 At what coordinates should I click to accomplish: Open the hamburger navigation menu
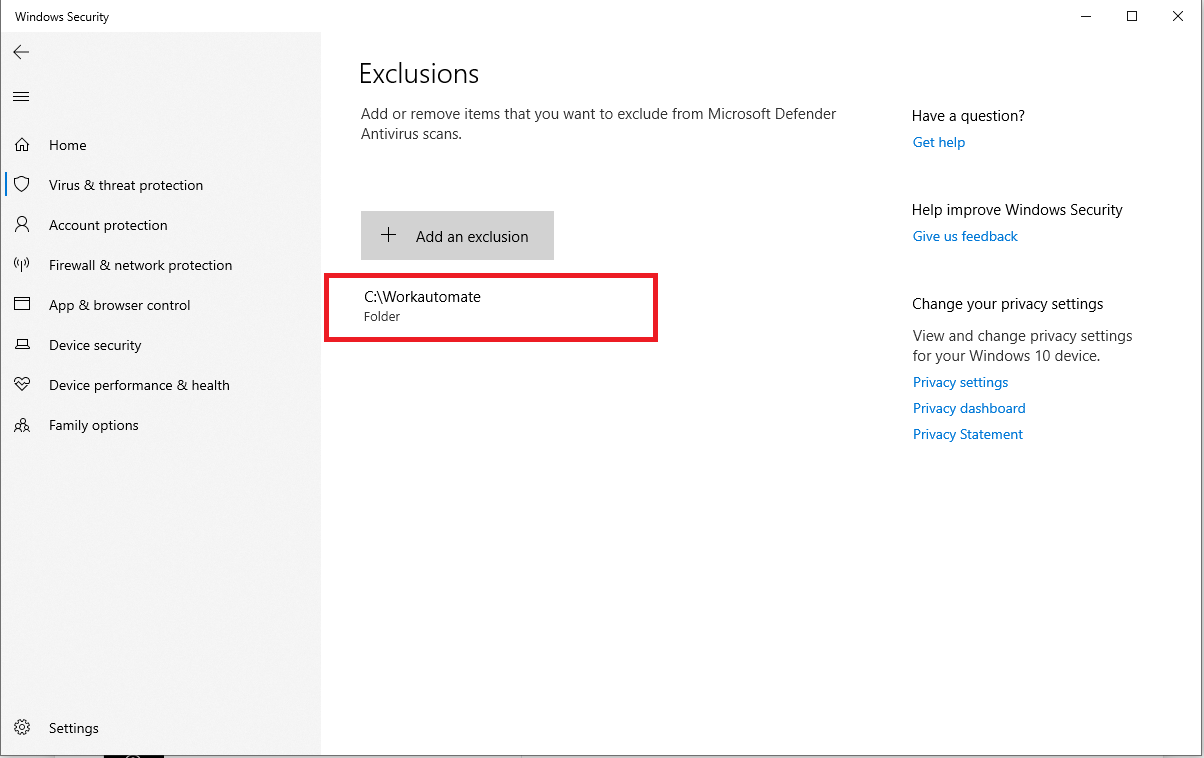pos(21,97)
